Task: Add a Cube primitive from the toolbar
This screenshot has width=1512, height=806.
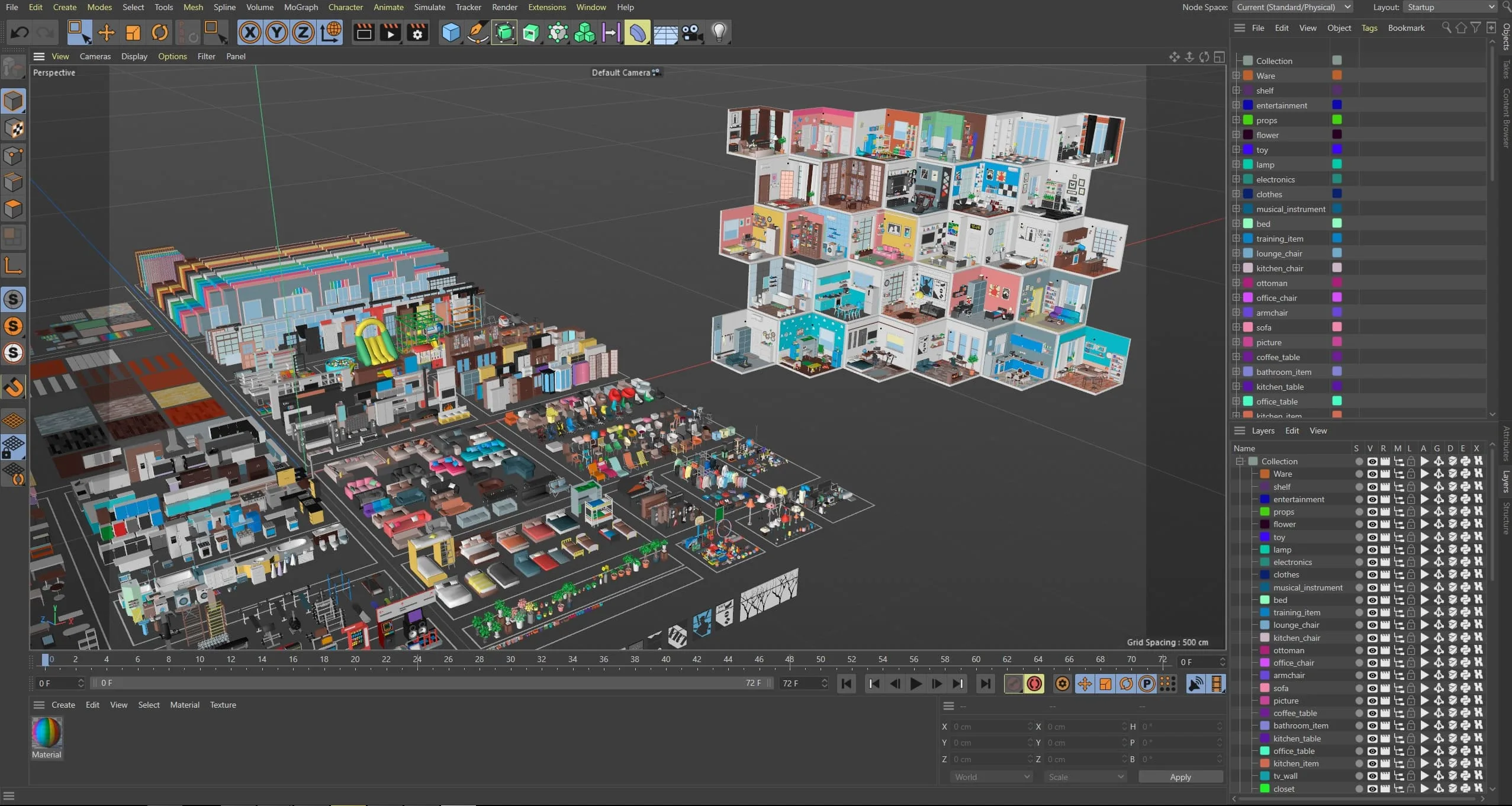Action: (x=451, y=33)
